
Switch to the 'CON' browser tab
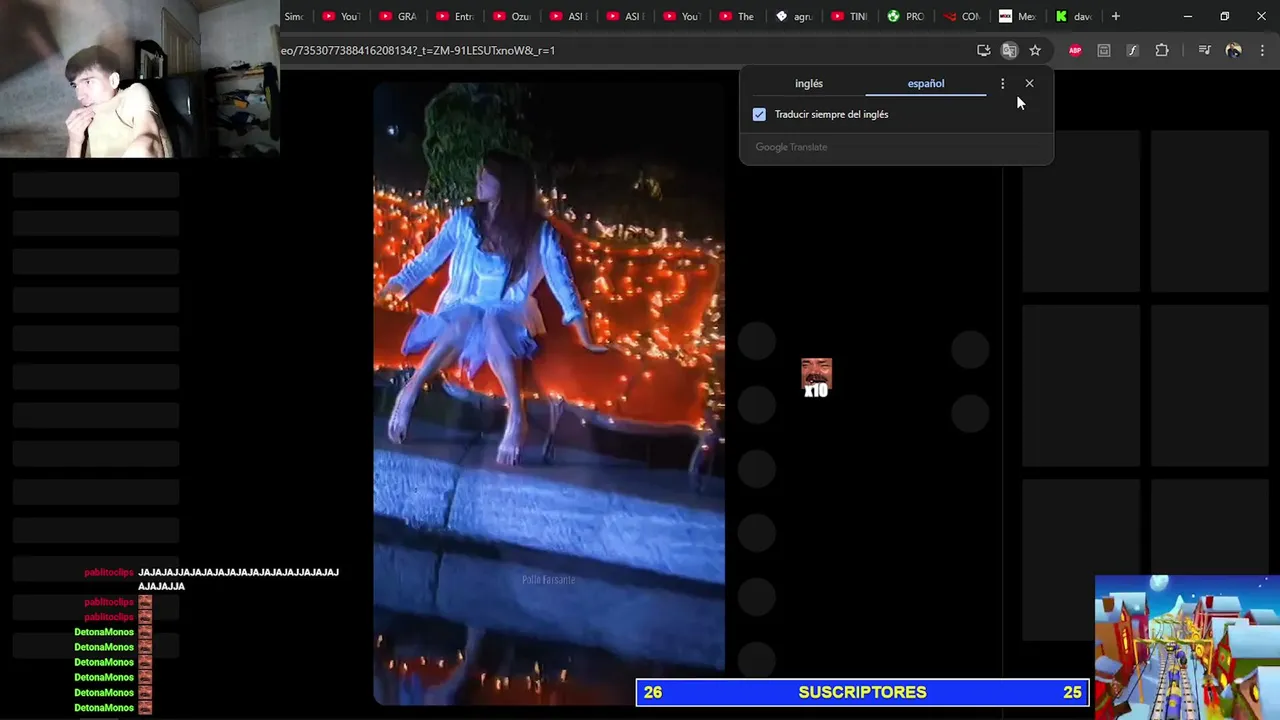tap(963, 16)
